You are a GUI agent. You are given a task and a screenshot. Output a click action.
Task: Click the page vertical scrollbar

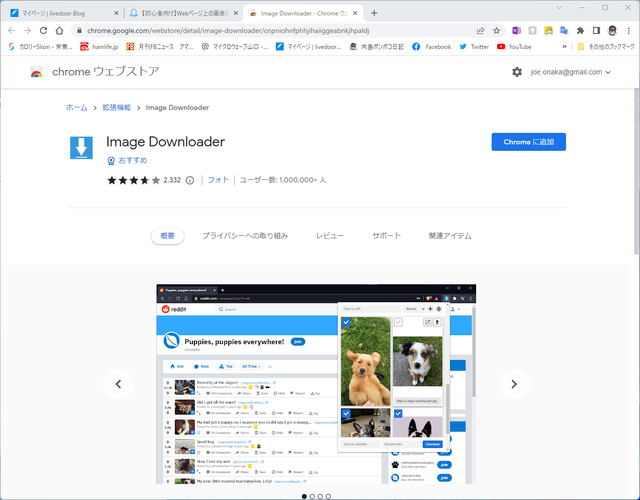pyautogui.click(x=637, y=171)
